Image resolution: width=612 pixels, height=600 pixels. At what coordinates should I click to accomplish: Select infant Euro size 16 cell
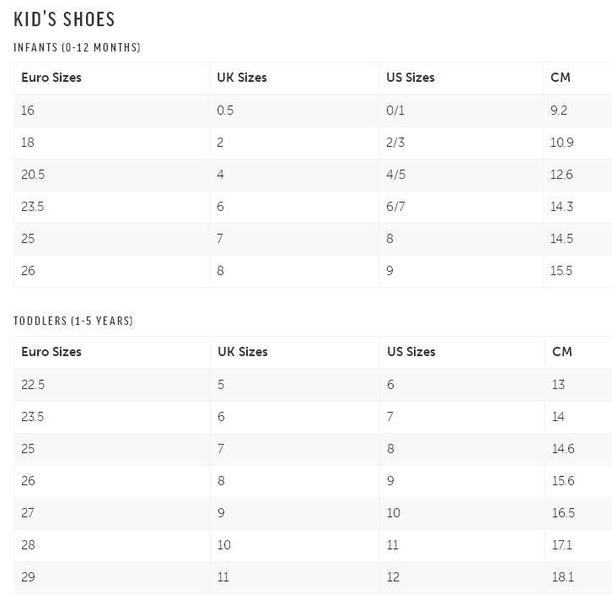coord(28,110)
